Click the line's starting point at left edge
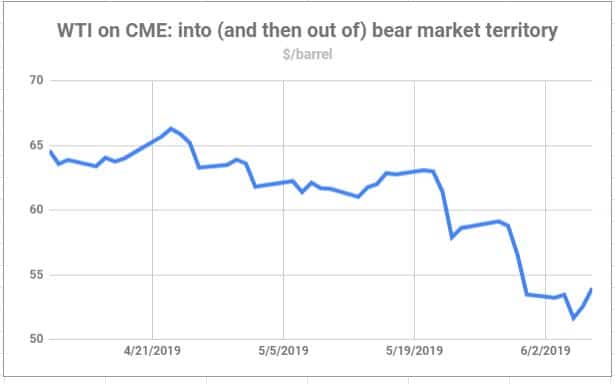Image resolution: width=615 pixels, height=384 pixels. (51, 151)
